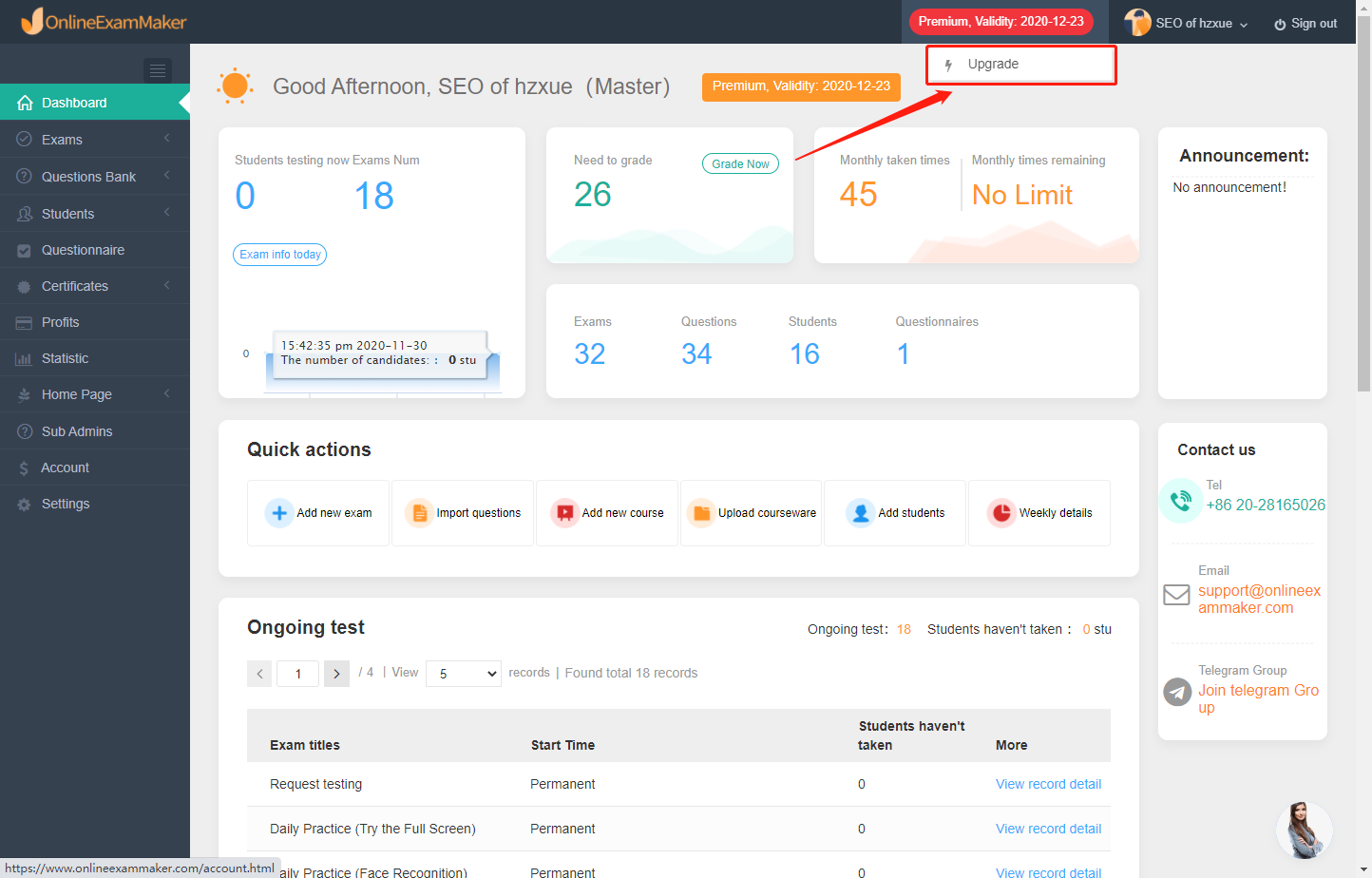Click the Weekly details pie icon
The height and width of the screenshot is (878, 1372).
1001,513
